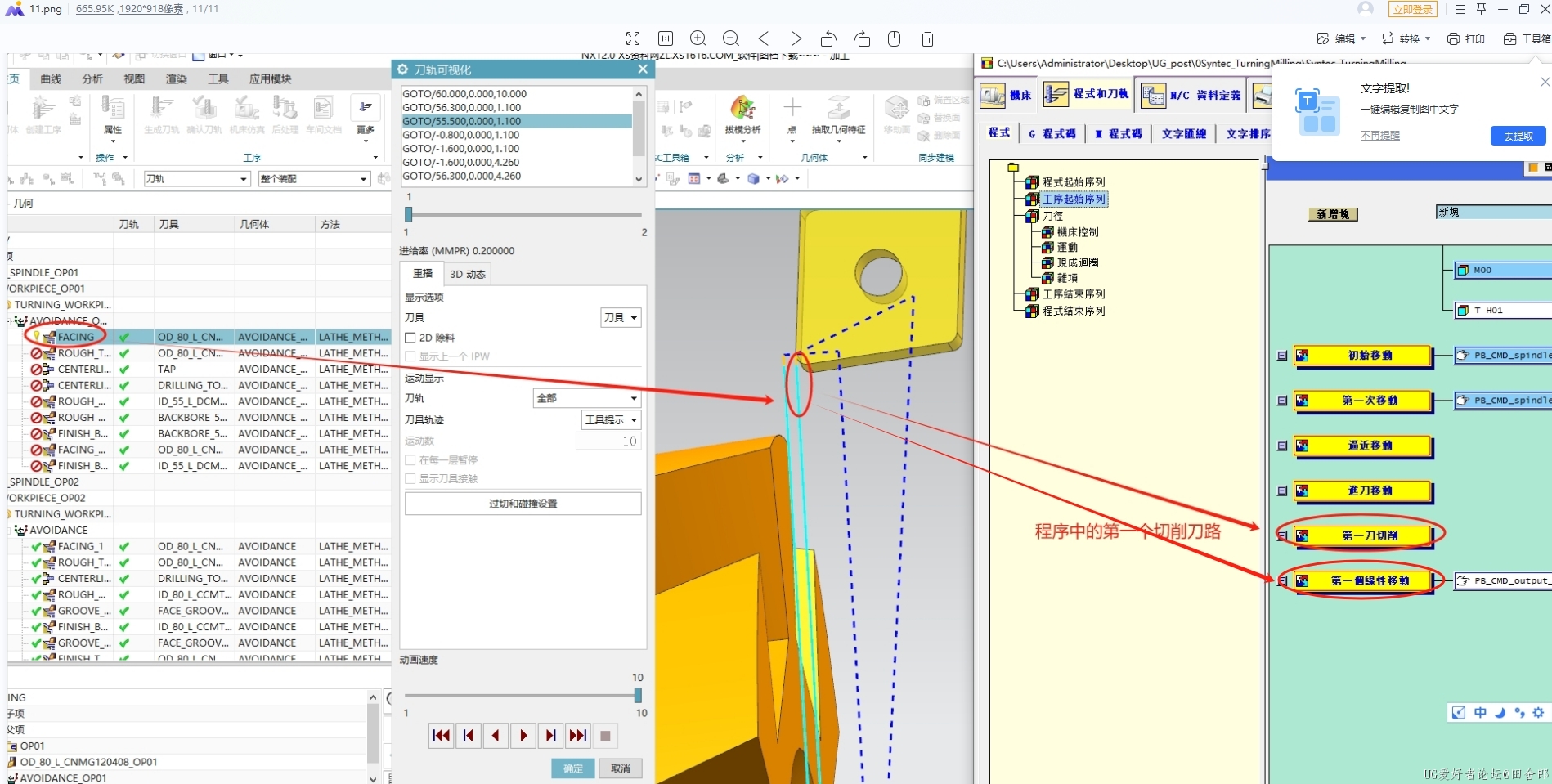Image resolution: width=1552 pixels, height=784 pixels.
Task: Toggle 显示刀具接触 checkbox
Action: click(410, 479)
